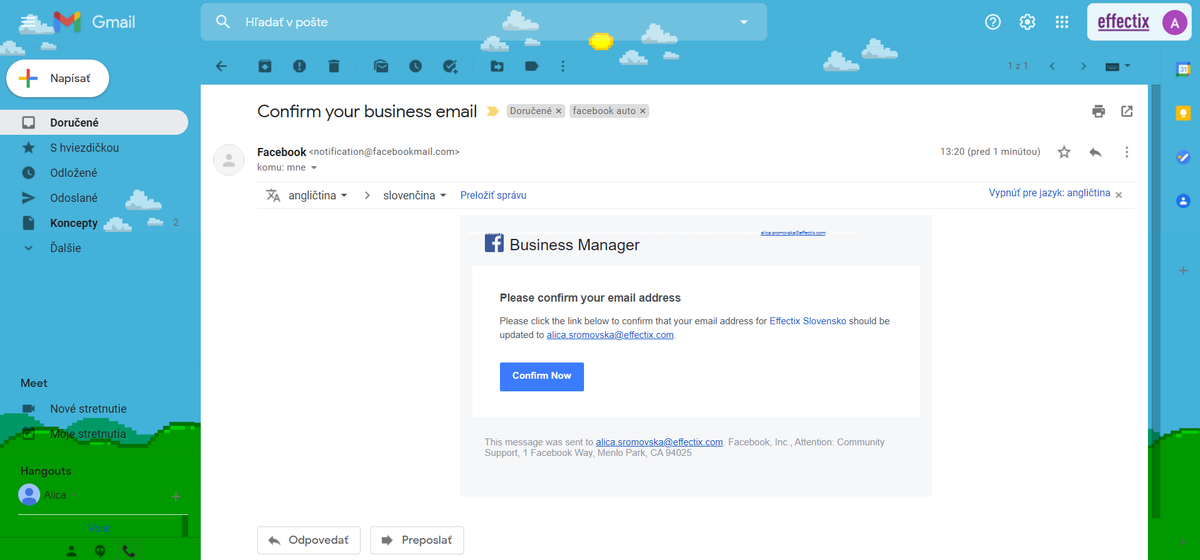Open message more options menu
Image resolution: width=1200 pixels, height=560 pixels.
[x=1127, y=152]
